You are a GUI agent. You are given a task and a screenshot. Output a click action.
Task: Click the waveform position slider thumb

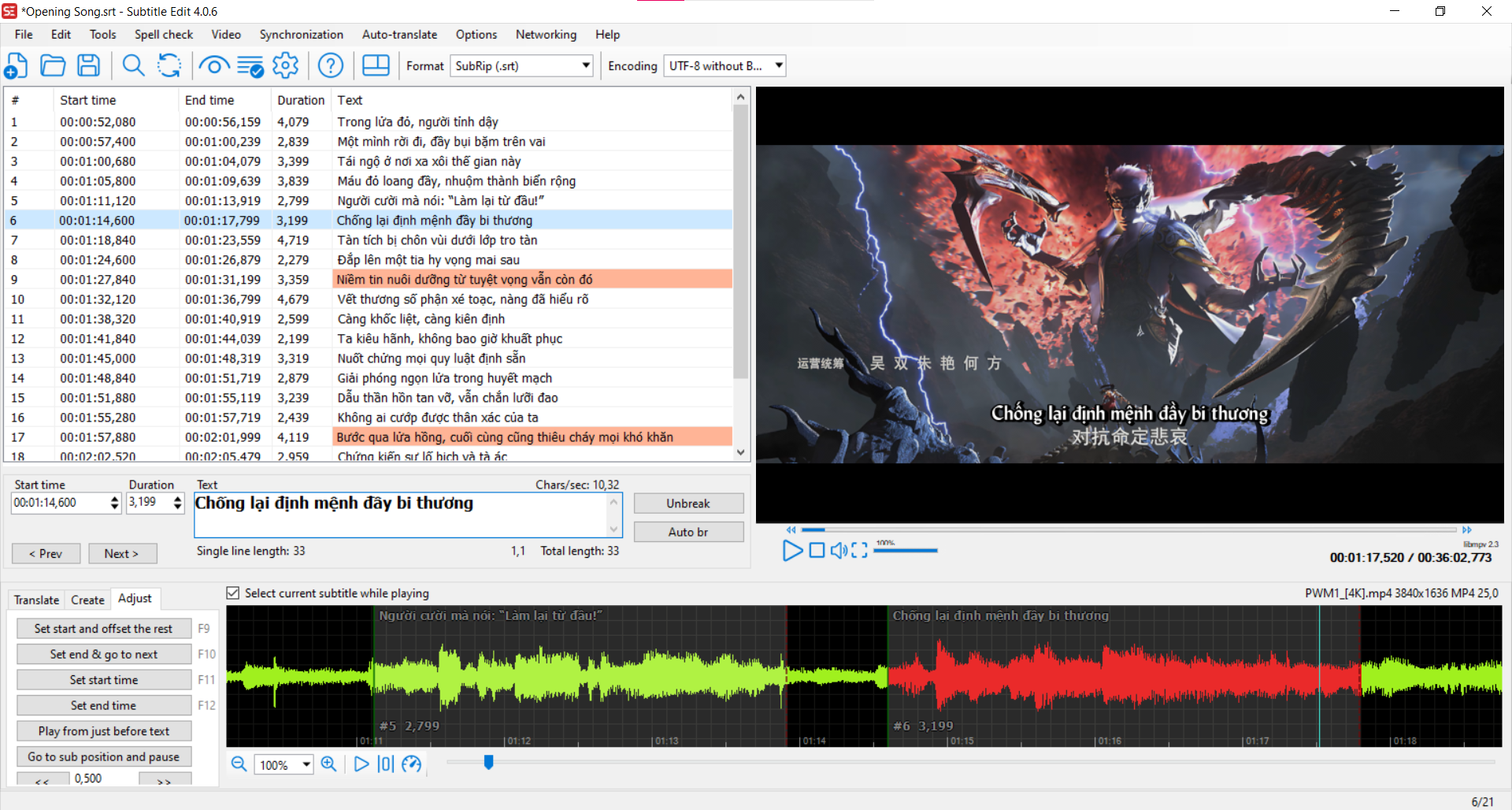pyautogui.click(x=488, y=762)
